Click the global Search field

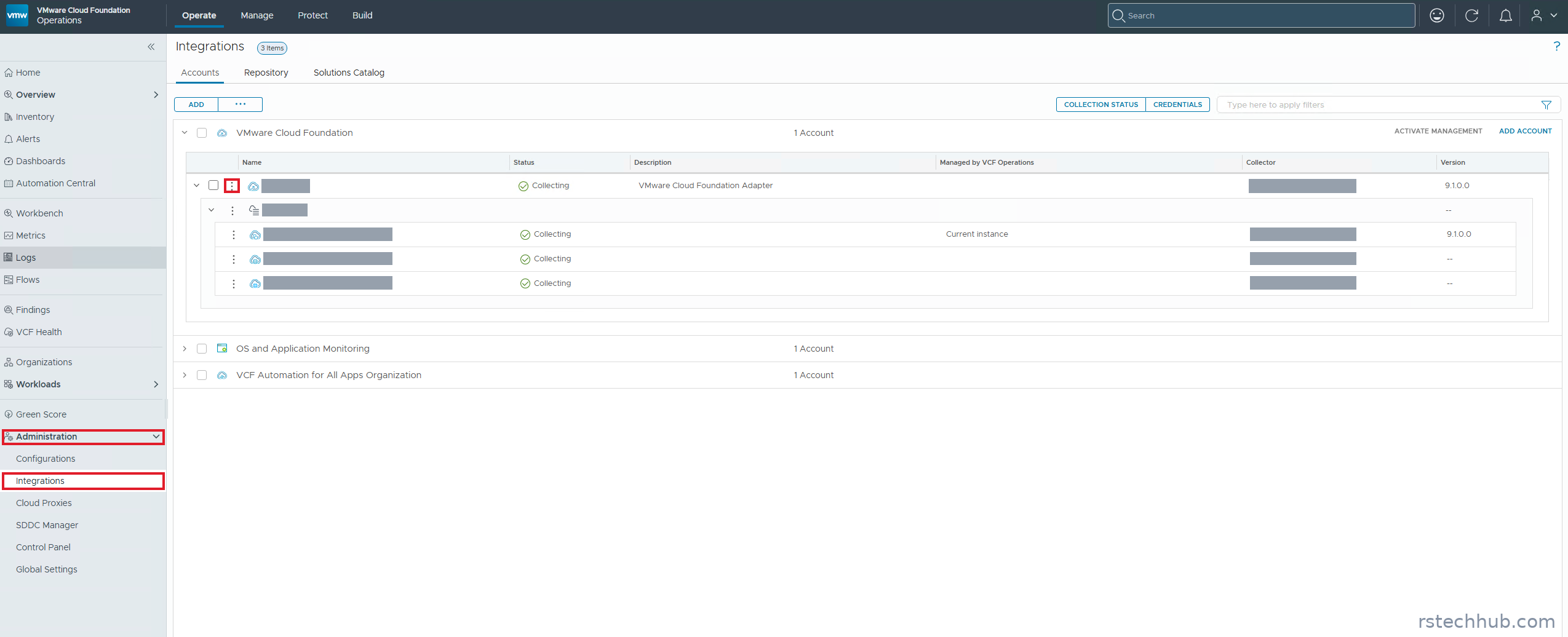coord(1261,15)
